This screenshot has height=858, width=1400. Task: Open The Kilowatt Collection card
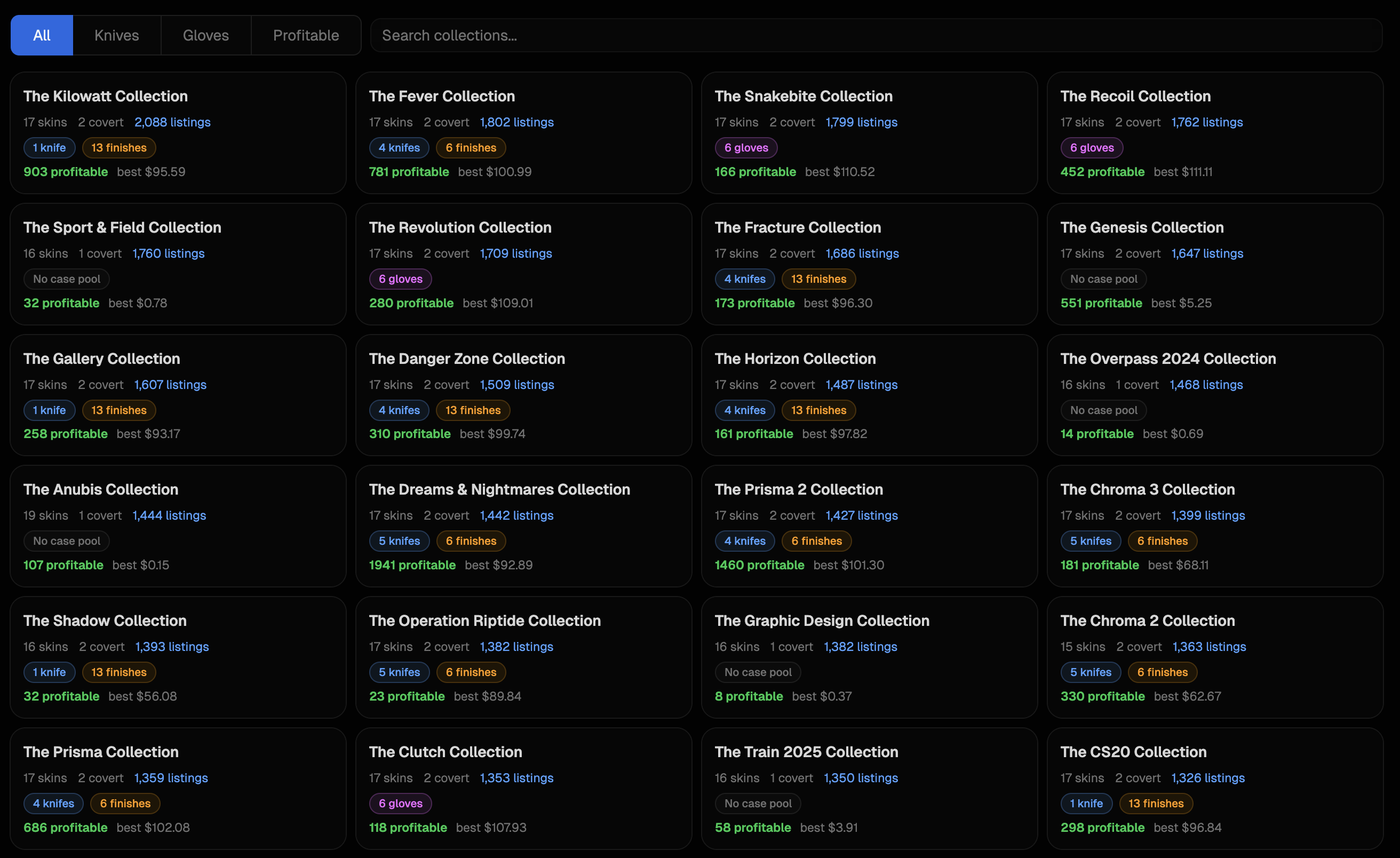point(106,96)
